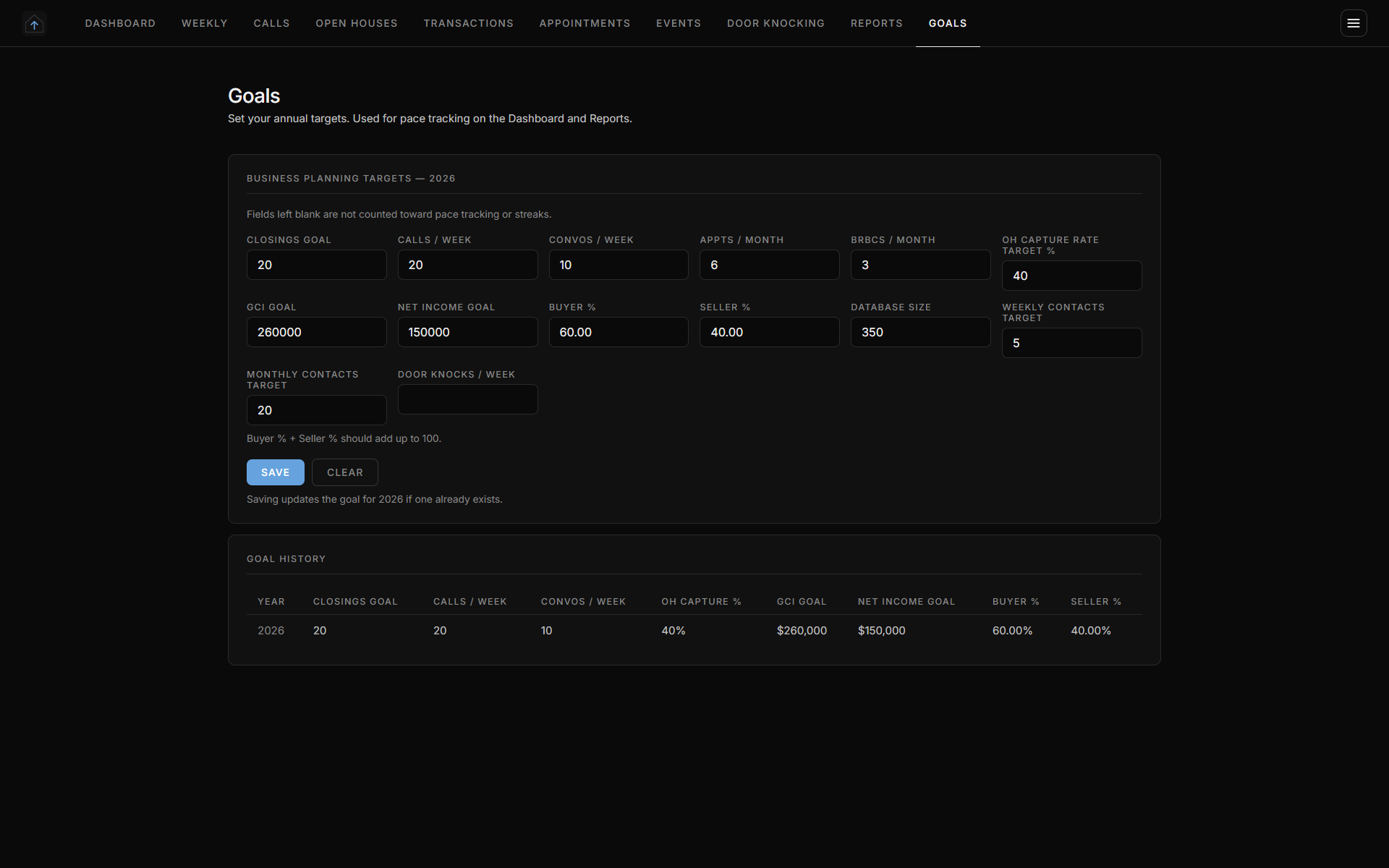Open the Appointments tab
The image size is (1389, 868).
(x=585, y=23)
